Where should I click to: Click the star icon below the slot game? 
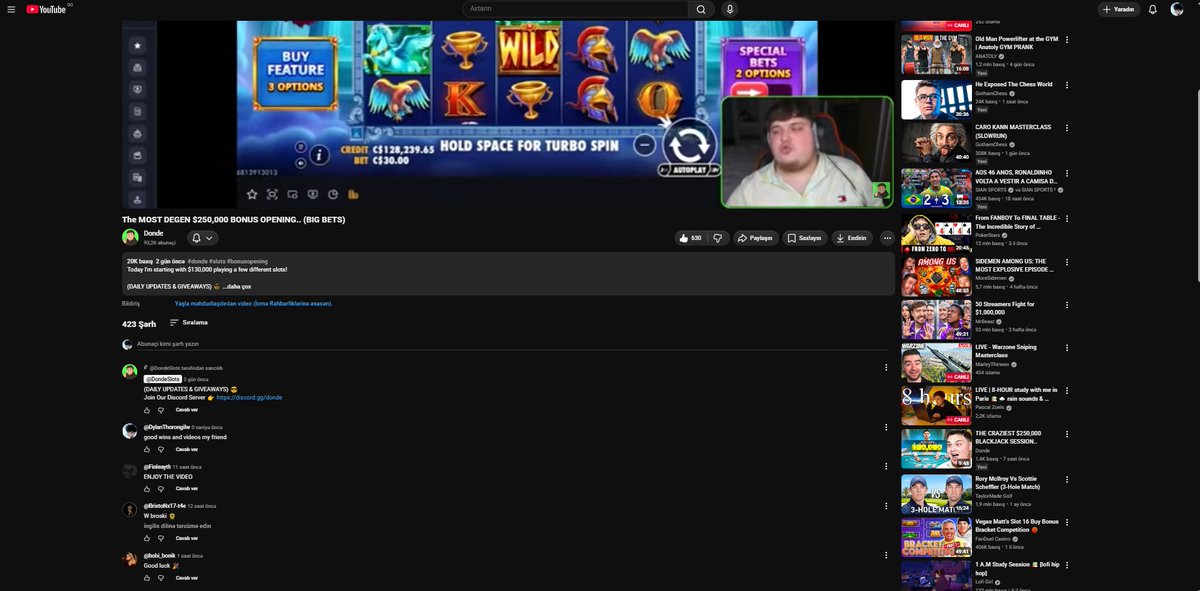coord(251,194)
